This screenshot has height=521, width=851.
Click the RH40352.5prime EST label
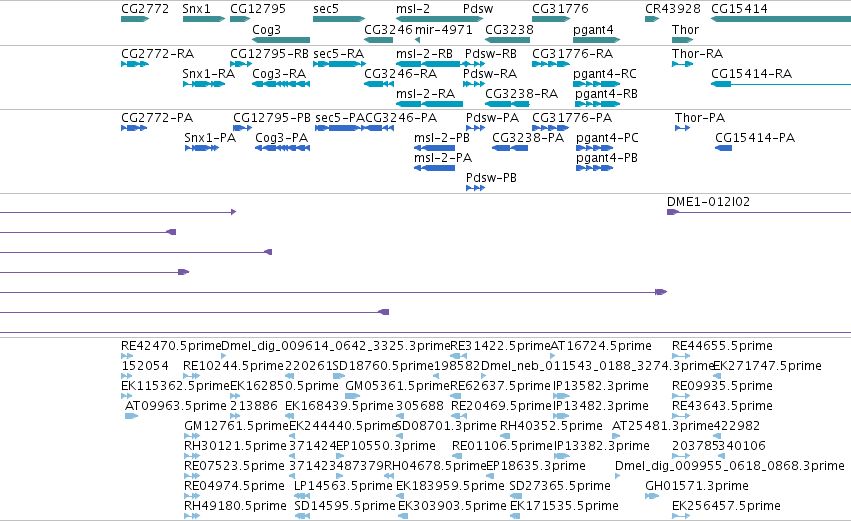[x=551, y=426]
